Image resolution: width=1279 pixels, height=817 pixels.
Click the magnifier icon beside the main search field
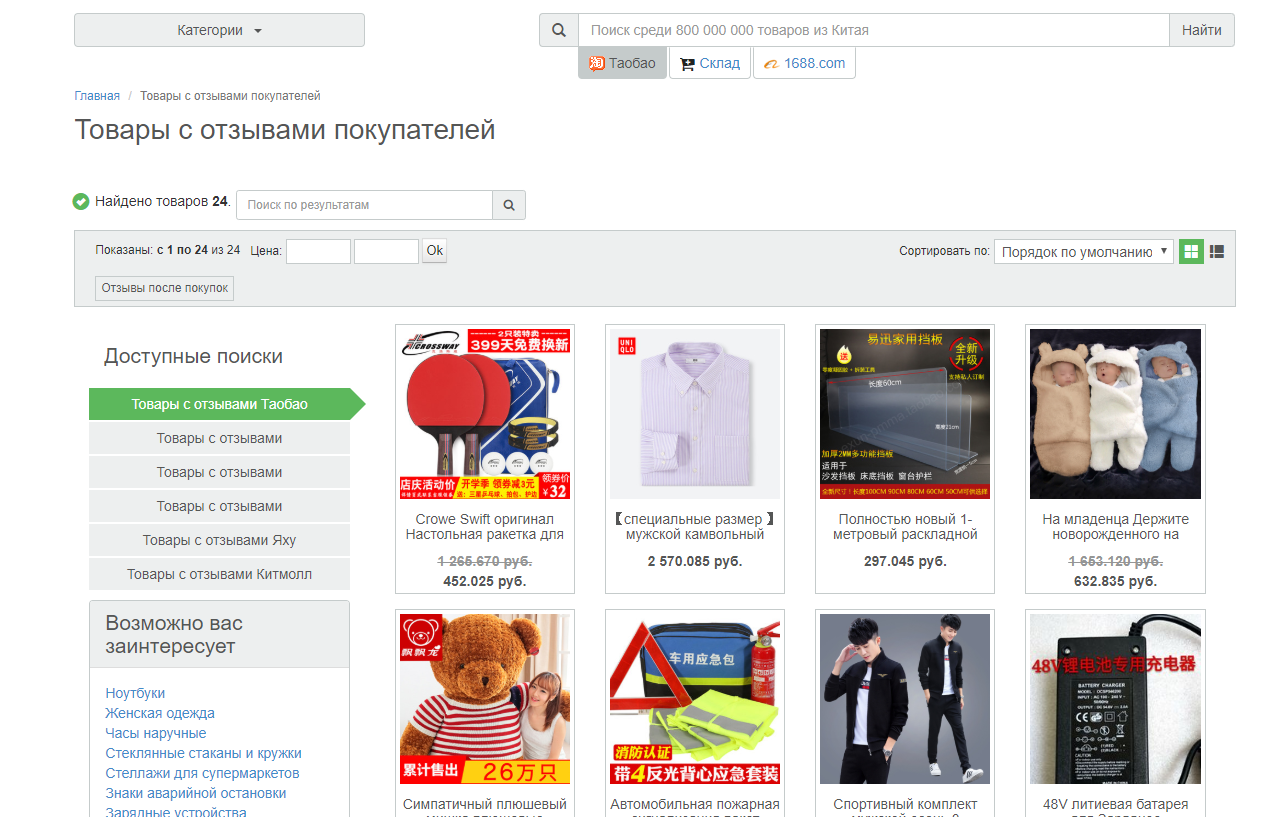[559, 30]
